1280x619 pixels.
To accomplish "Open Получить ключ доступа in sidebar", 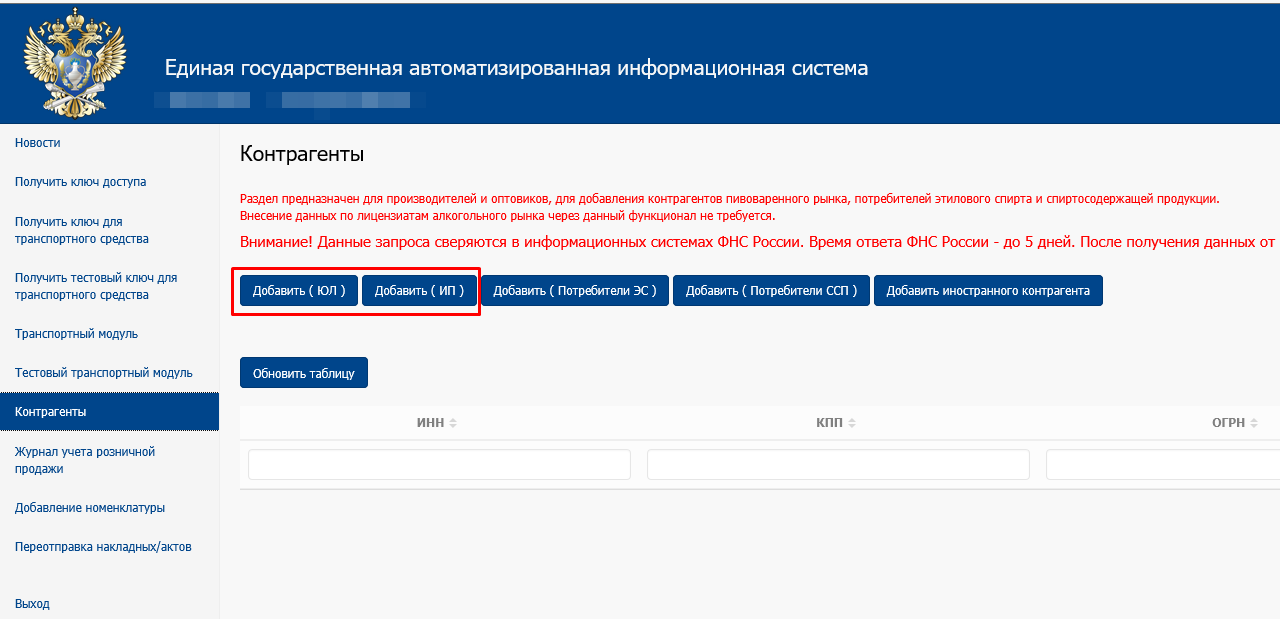I will tap(80, 182).
